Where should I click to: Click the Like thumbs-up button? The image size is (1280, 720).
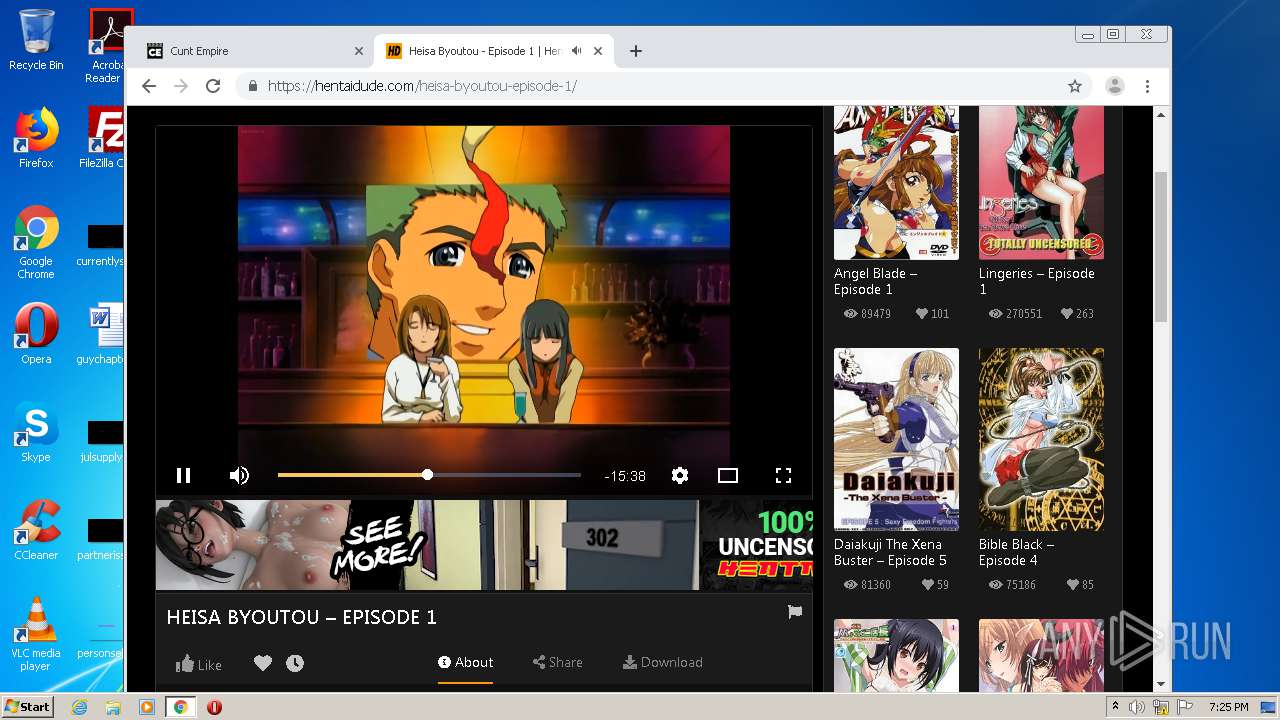click(199, 664)
